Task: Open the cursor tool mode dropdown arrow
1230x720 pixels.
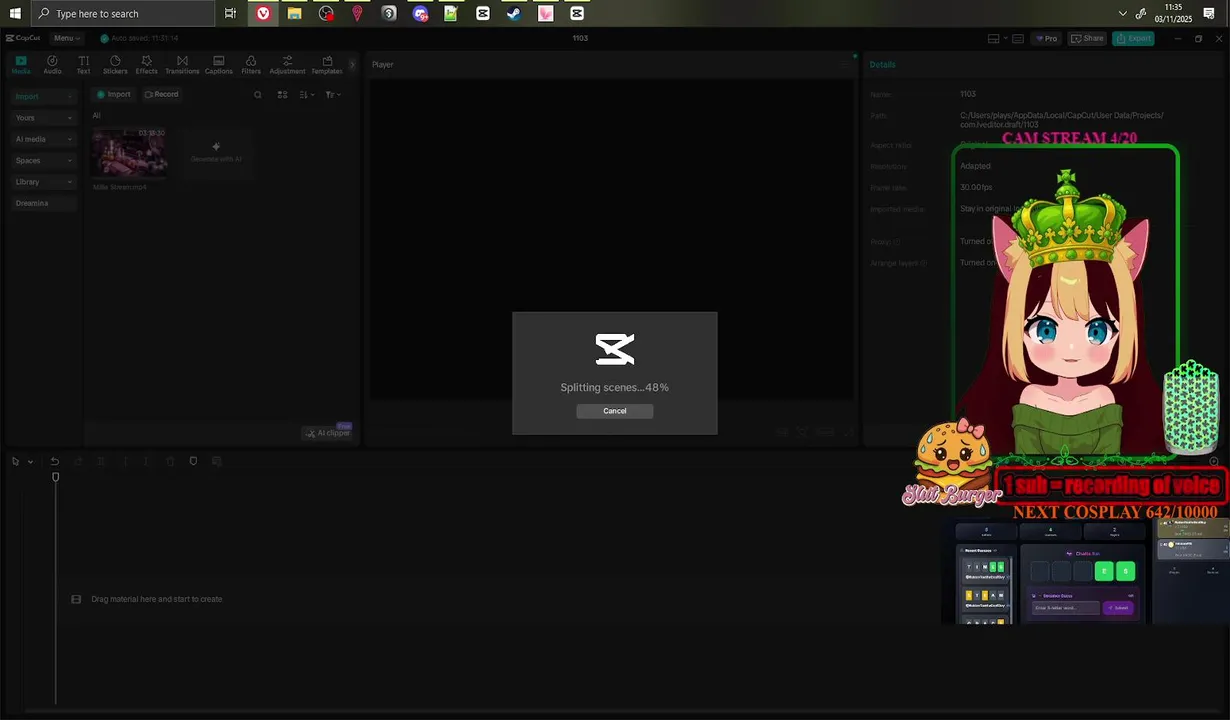Action: point(30,461)
